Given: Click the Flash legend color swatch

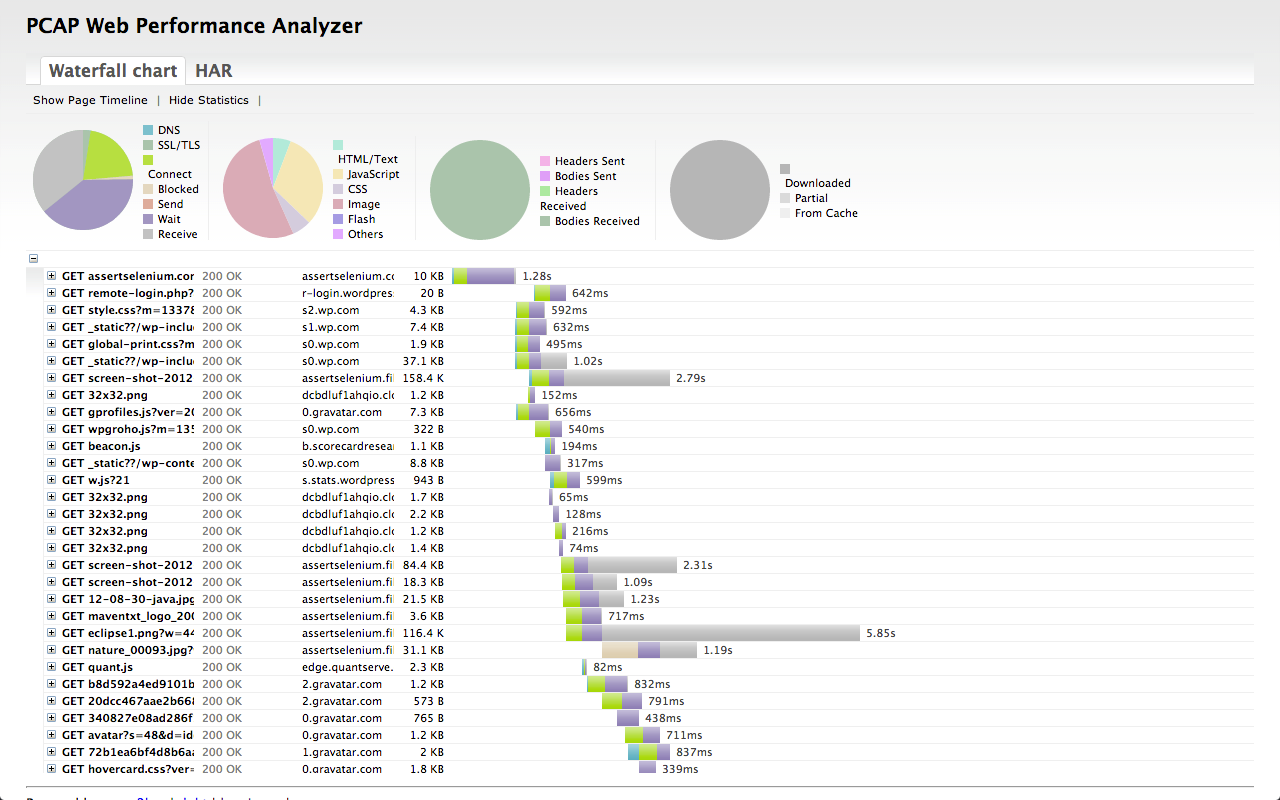Looking at the screenshot, I should (338, 219).
